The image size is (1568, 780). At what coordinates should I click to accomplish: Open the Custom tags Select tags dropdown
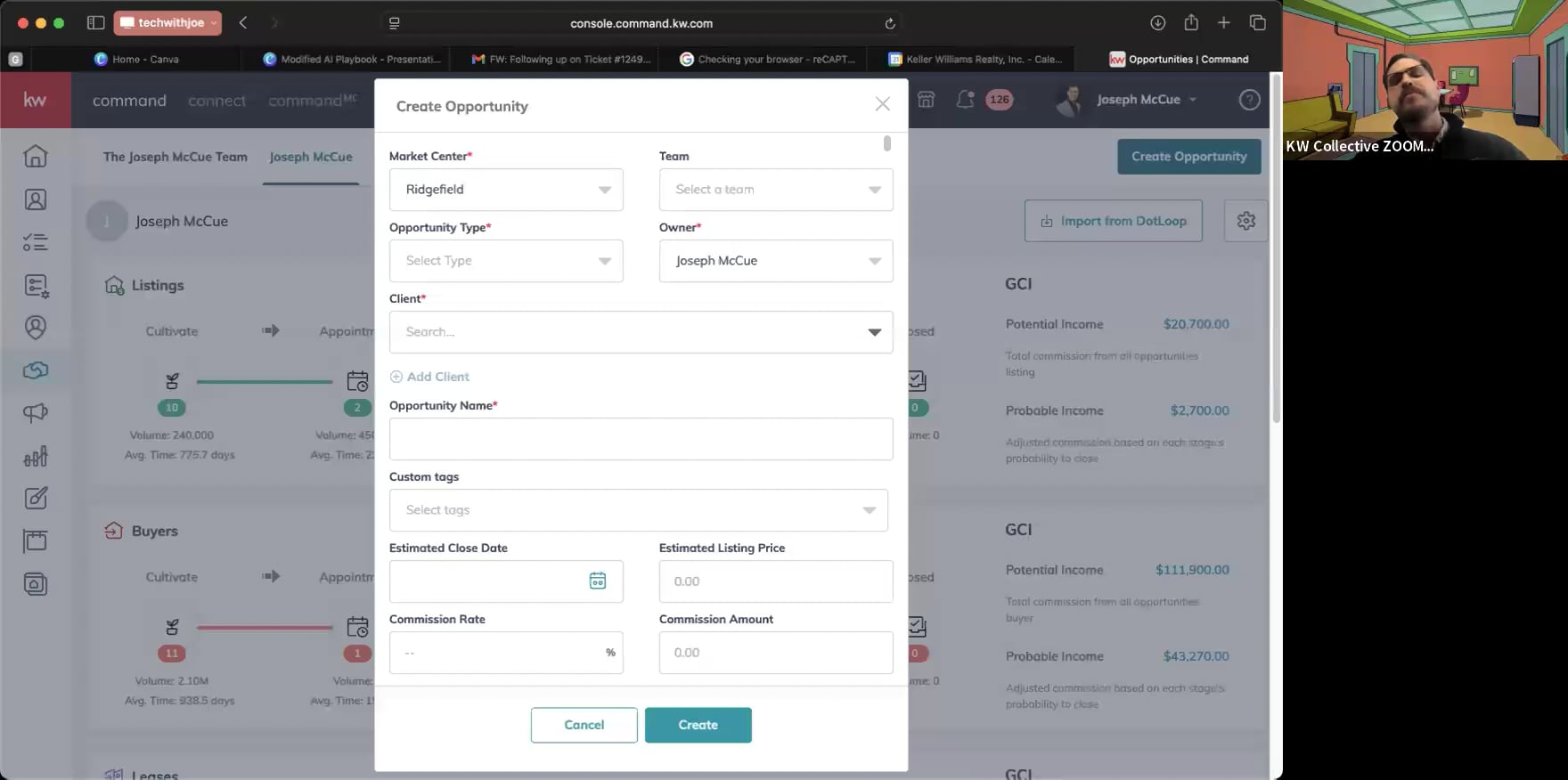pos(639,510)
